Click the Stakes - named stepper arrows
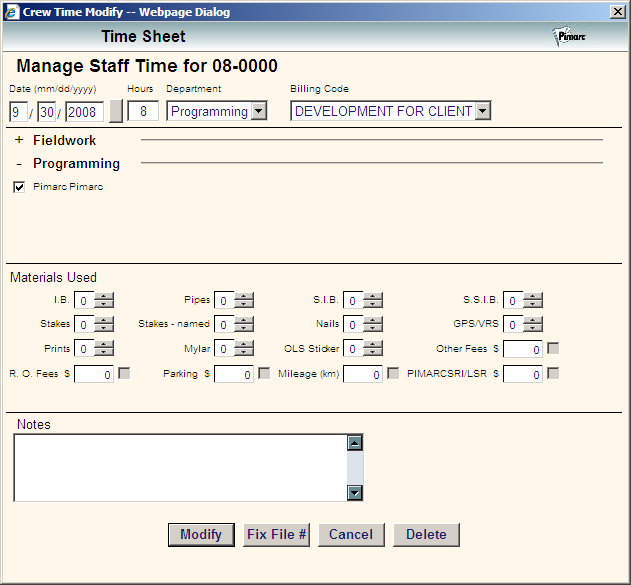Image resolution: width=631 pixels, height=585 pixels. point(244,324)
